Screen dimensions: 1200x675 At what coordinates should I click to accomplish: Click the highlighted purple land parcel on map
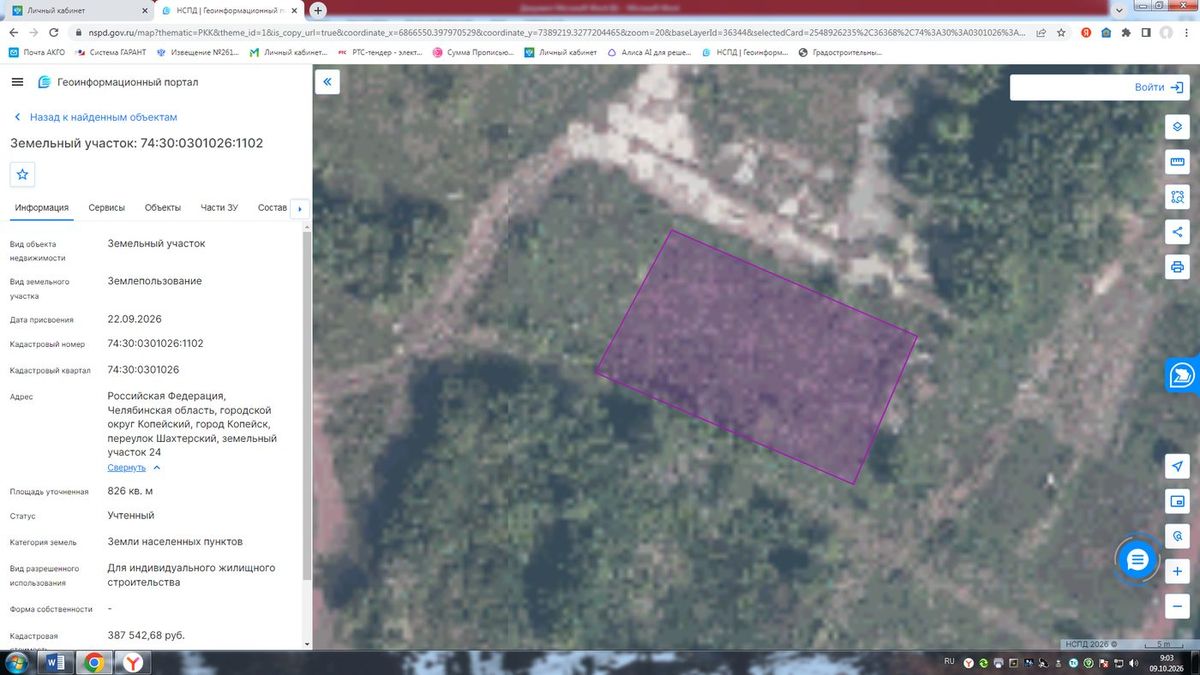[756, 357]
